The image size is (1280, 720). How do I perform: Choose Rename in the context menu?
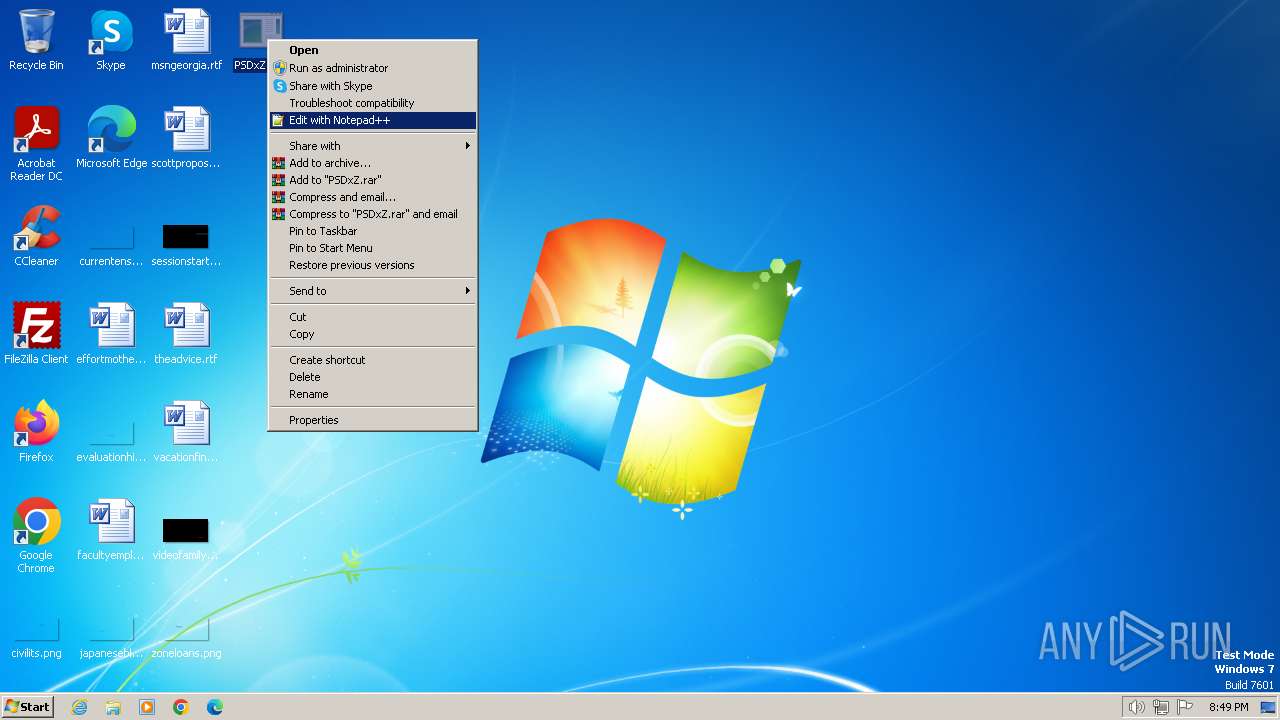tap(373, 394)
